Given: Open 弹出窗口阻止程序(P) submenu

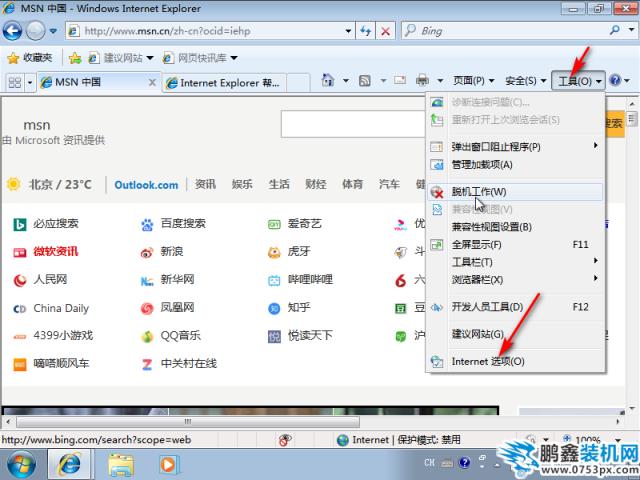Looking at the screenshot, I should click(515, 147).
